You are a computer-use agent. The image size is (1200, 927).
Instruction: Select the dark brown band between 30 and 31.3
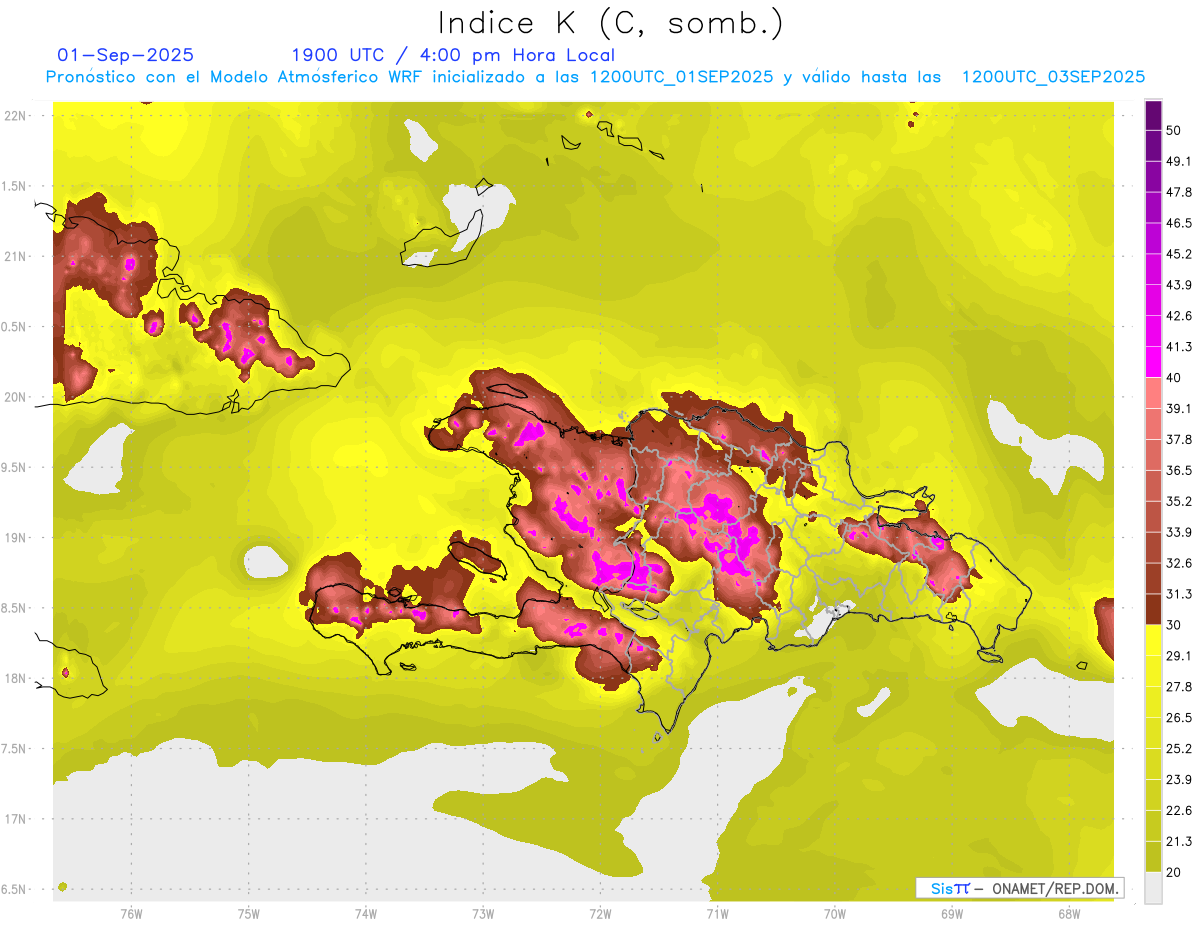[x=1153, y=609]
